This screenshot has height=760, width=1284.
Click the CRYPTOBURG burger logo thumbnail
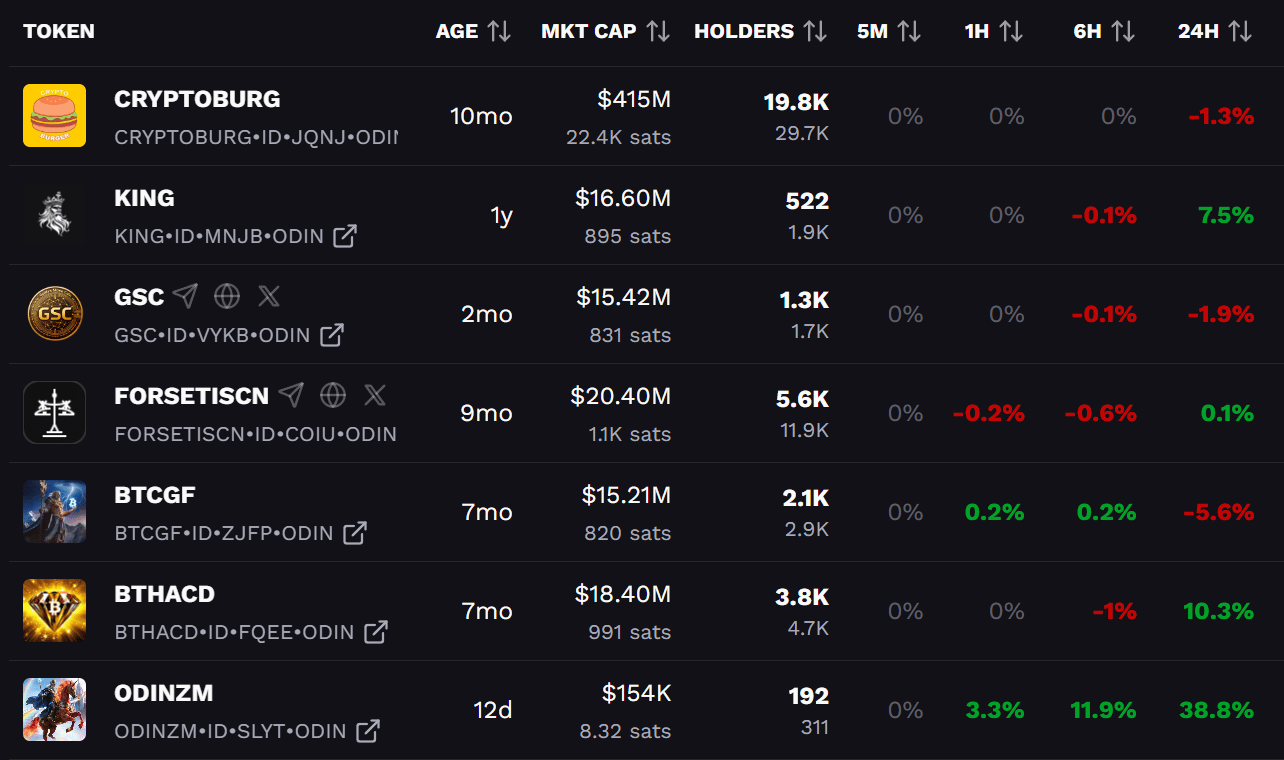click(x=55, y=115)
